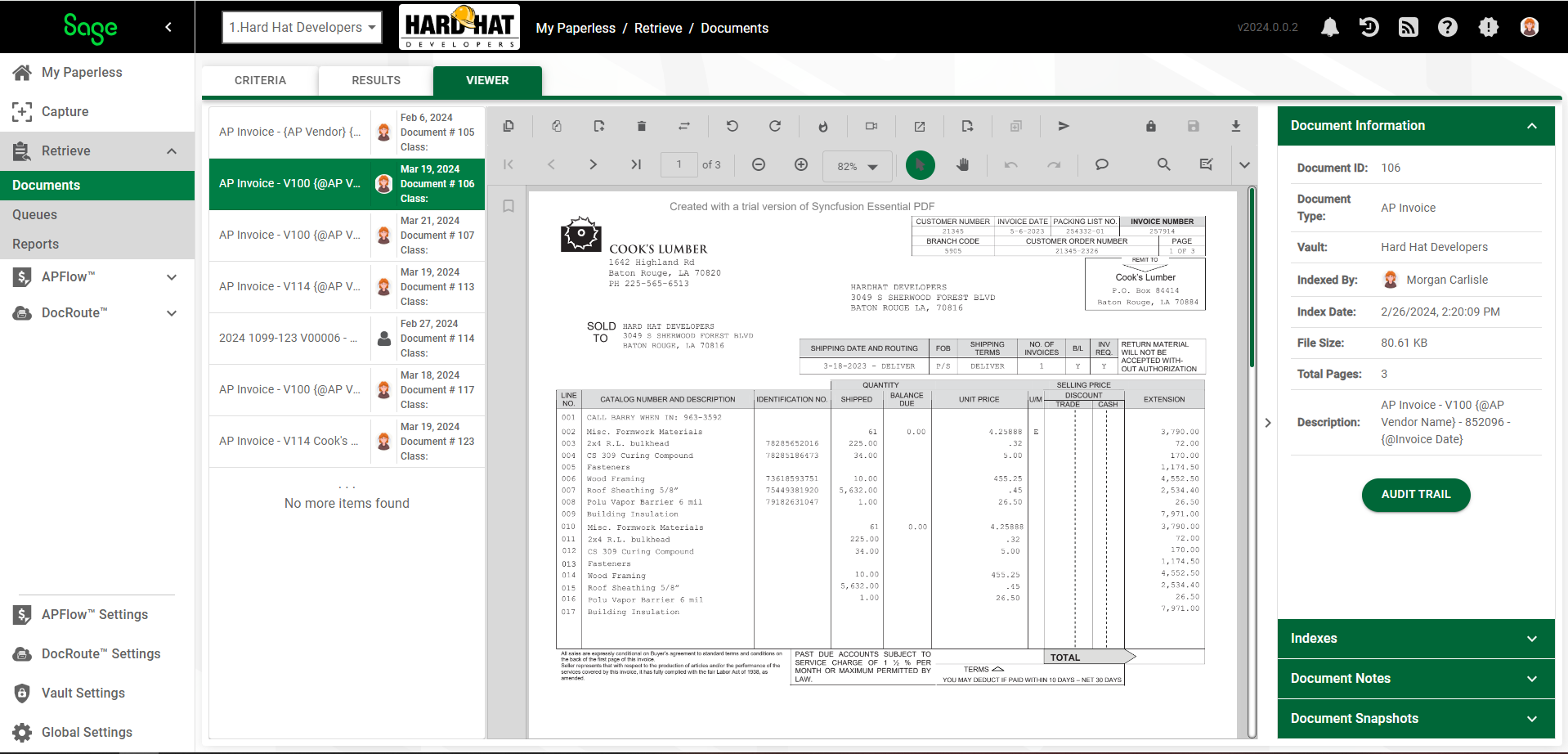Image resolution: width=1568 pixels, height=754 pixels.
Task: Open the help question mark
Action: 1448,27
